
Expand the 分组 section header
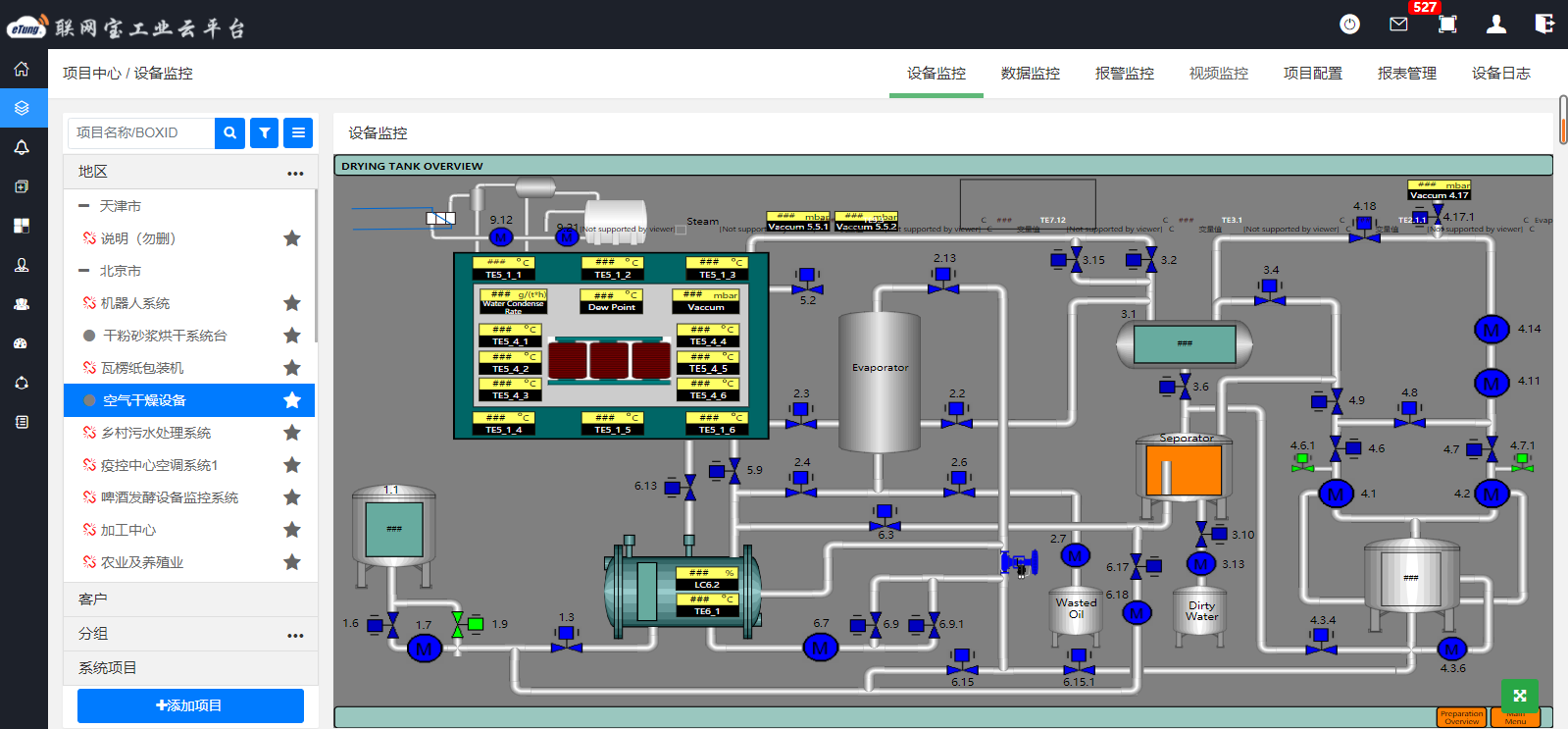191,634
